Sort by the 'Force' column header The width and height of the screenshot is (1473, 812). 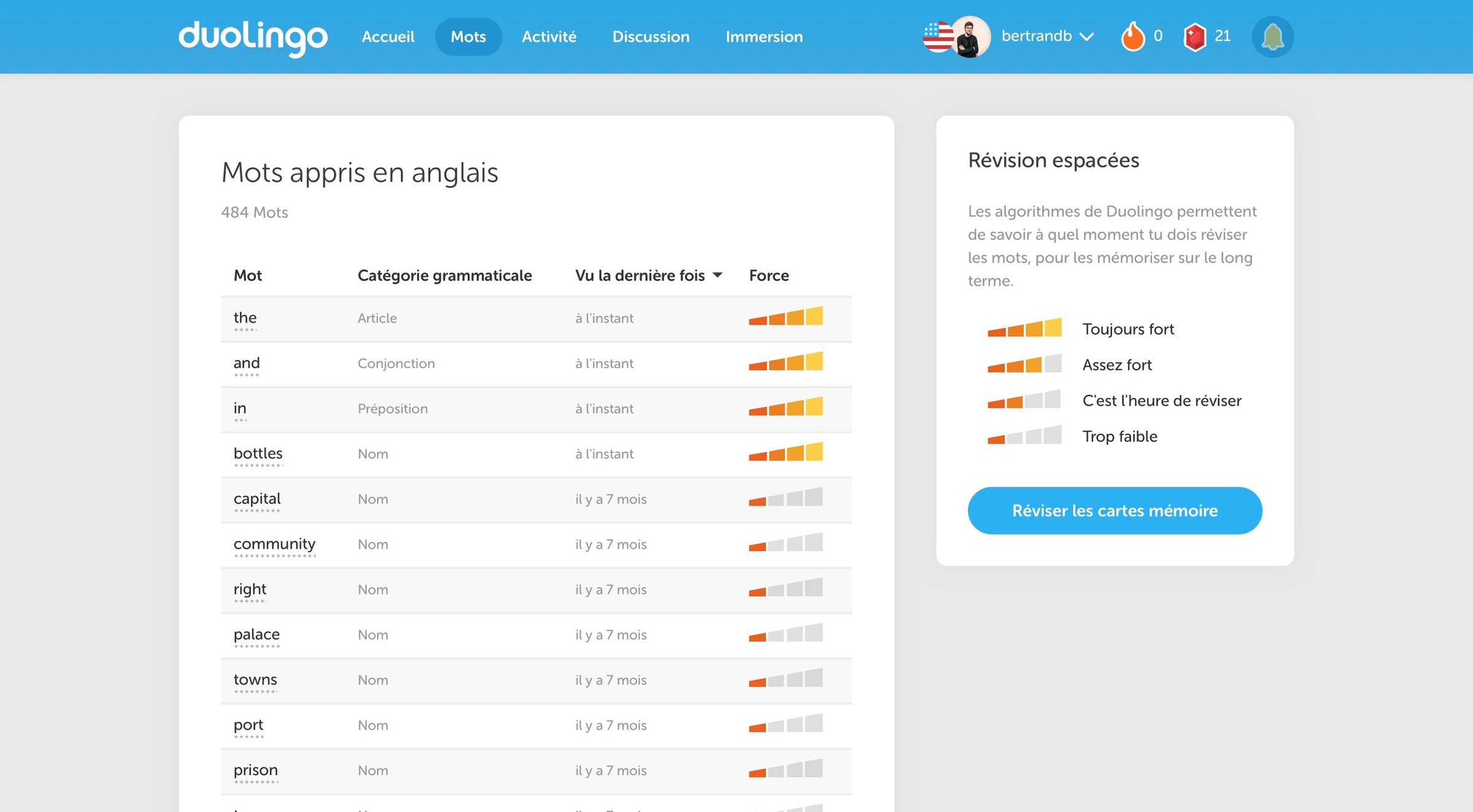click(769, 276)
